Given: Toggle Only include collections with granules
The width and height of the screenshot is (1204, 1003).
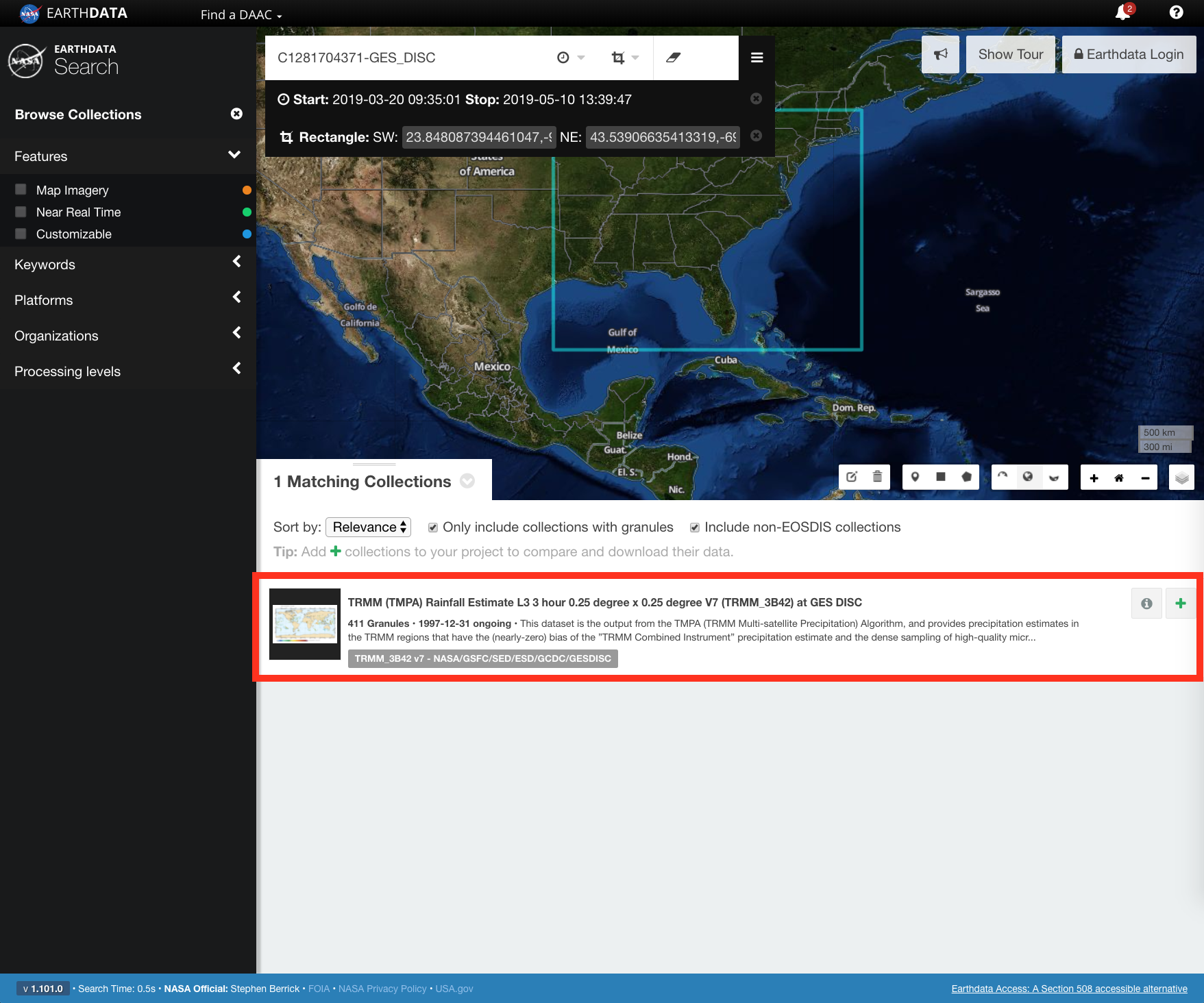Looking at the screenshot, I should pos(433,528).
